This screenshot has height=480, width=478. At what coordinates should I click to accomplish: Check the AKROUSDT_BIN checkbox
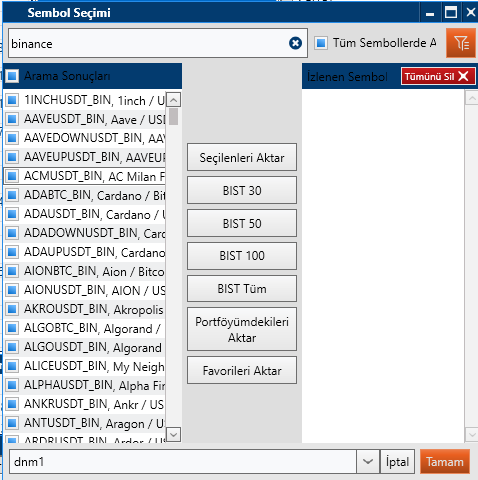12,309
